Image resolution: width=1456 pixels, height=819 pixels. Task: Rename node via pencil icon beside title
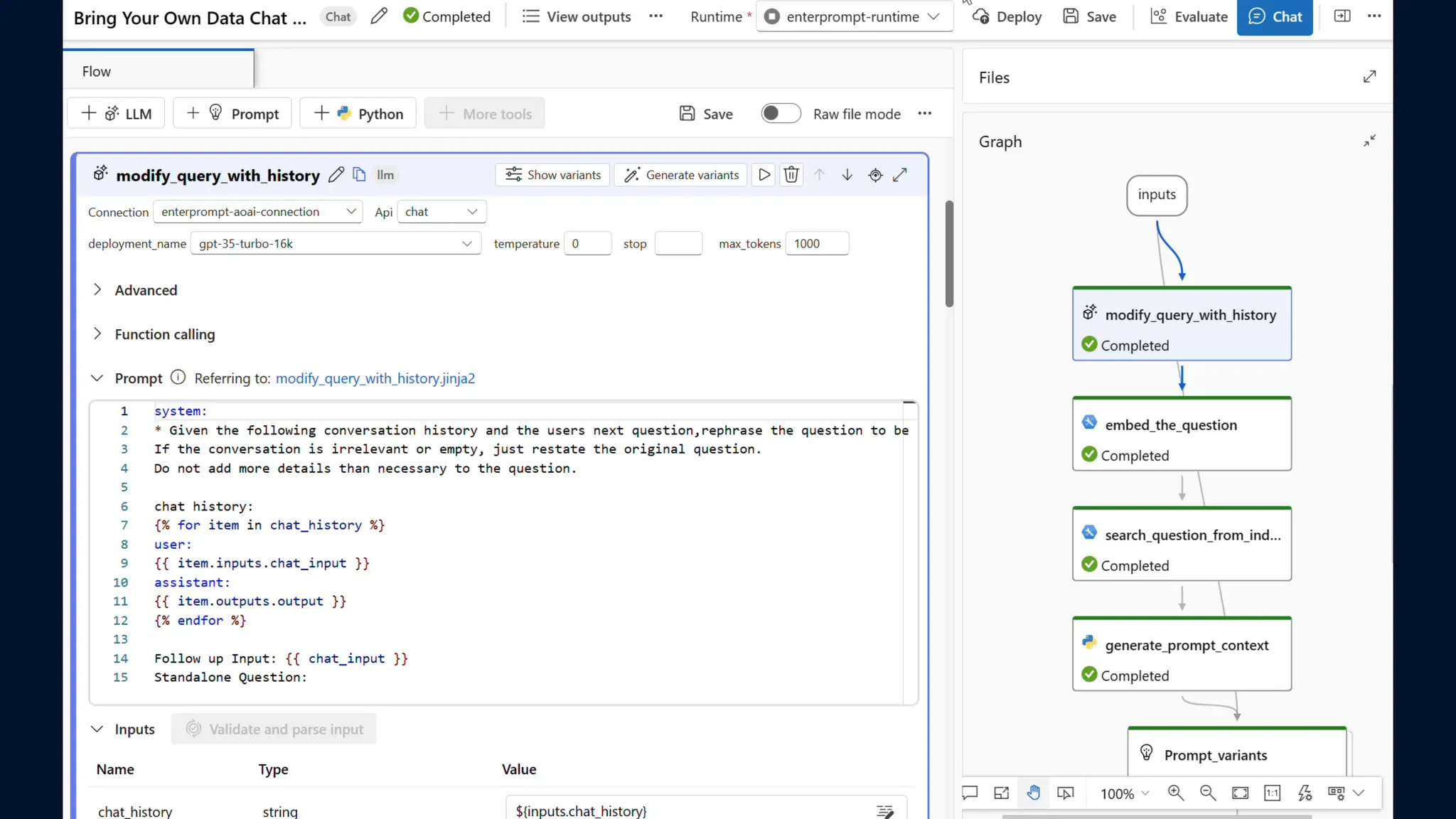click(x=336, y=175)
